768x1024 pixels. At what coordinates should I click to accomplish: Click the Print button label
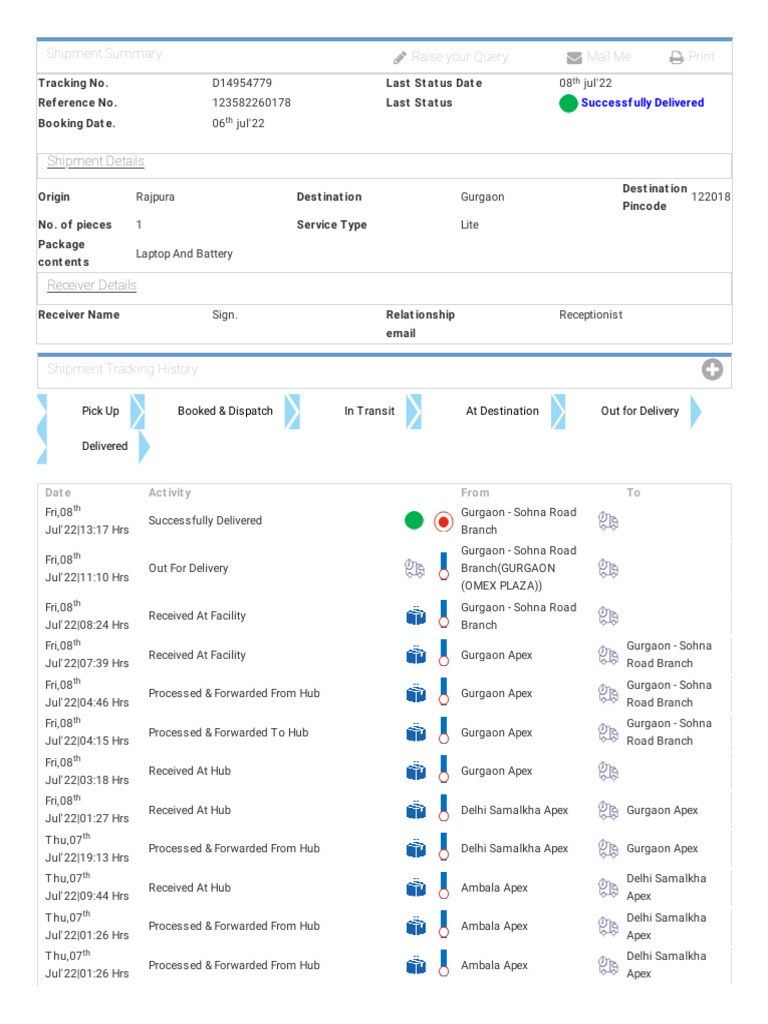(x=702, y=58)
